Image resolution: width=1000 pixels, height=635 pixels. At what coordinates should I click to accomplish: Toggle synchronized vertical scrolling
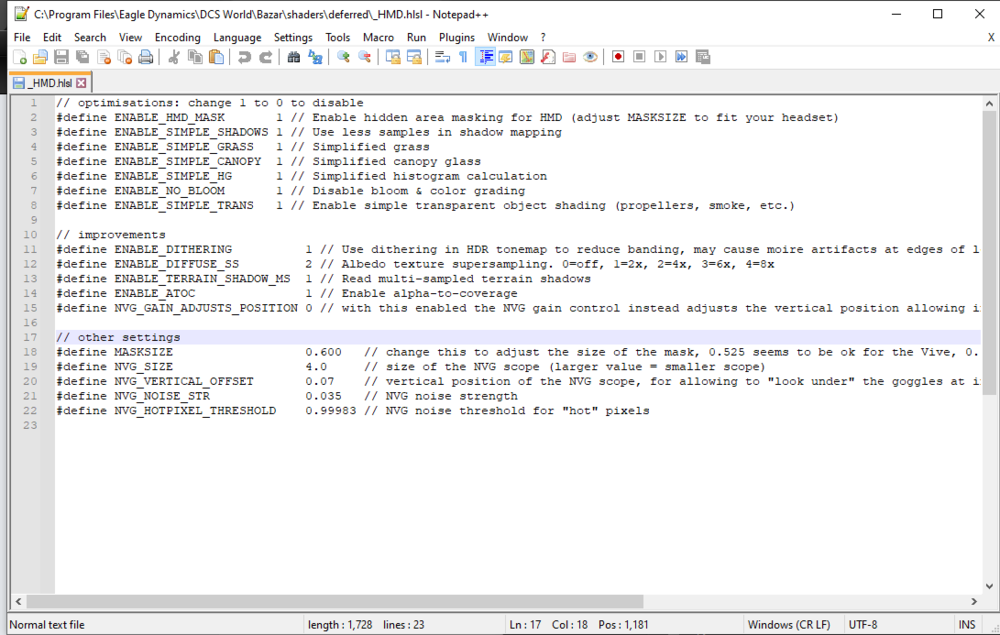(x=393, y=57)
